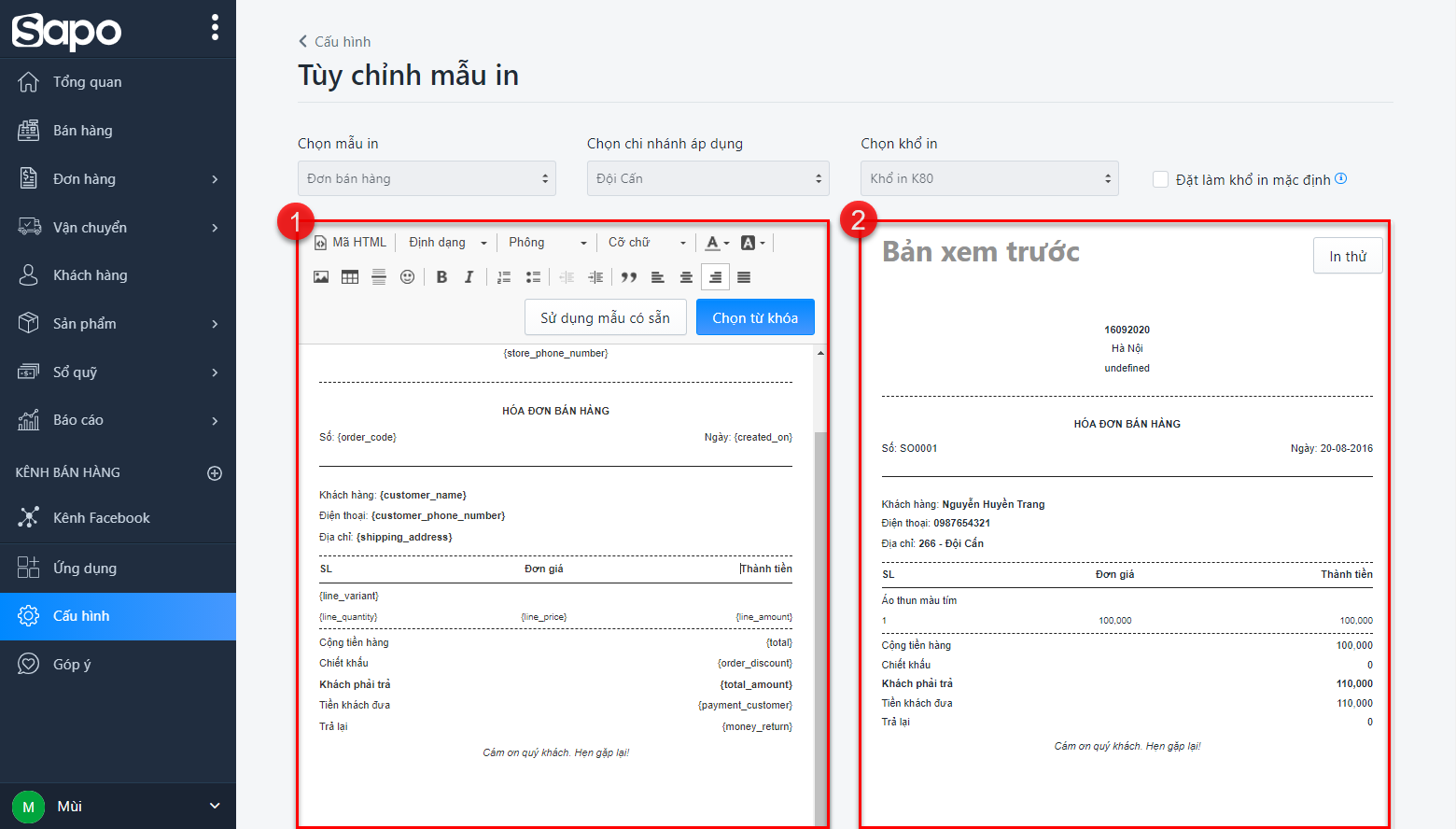Open the three-dot menu beside Sapo logo
The height and width of the screenshot is (829, 1456).
(216, 27)
